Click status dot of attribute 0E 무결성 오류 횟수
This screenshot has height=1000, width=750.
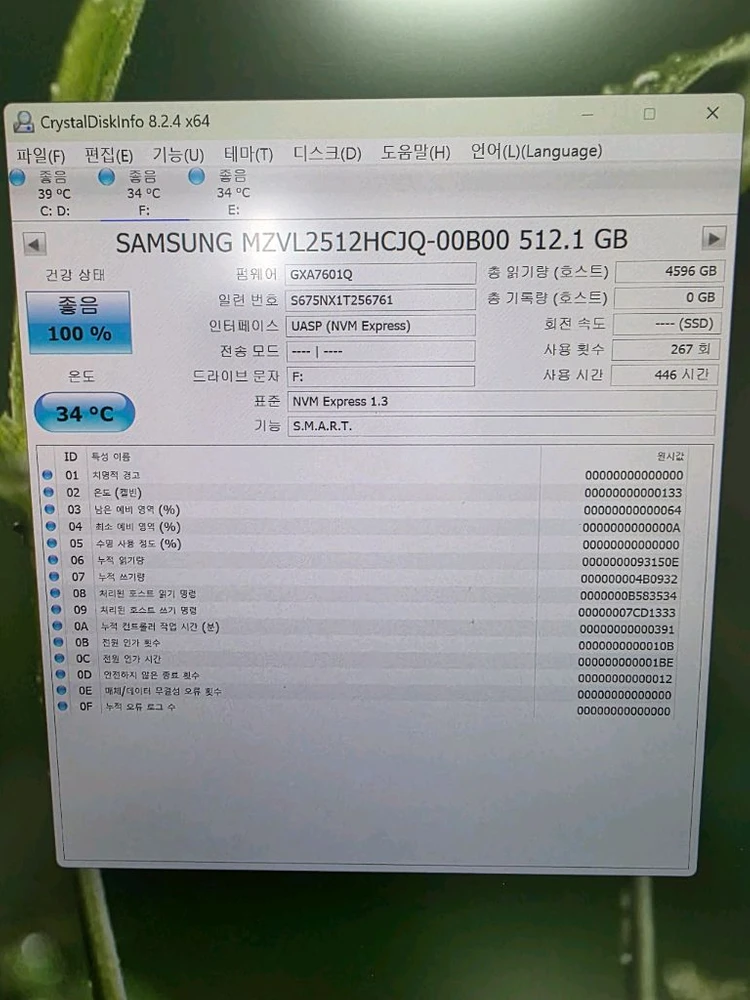61,690
